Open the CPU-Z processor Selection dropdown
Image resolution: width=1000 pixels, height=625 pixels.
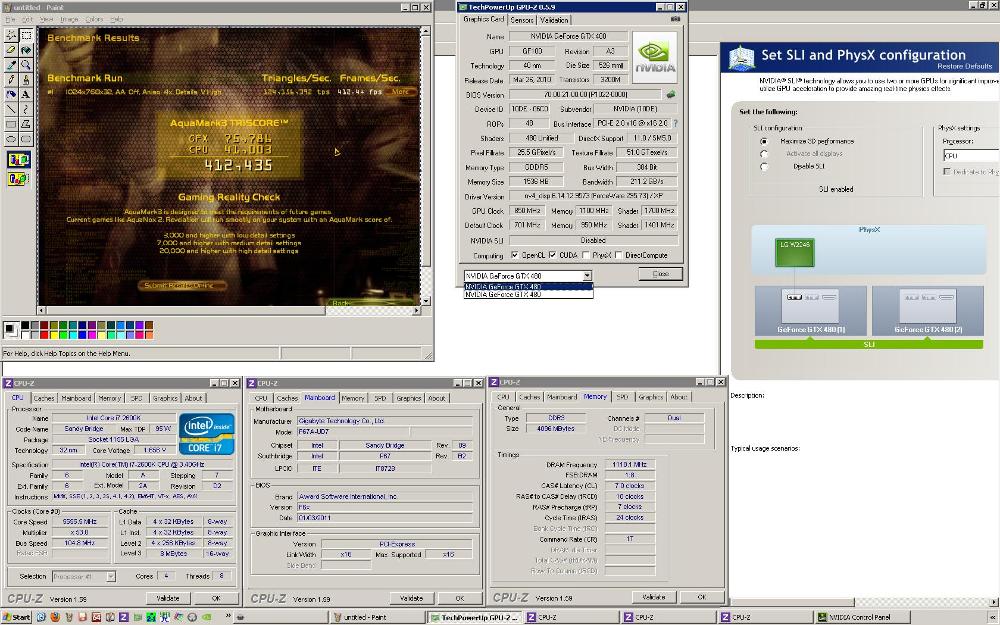tap(110, 577)
